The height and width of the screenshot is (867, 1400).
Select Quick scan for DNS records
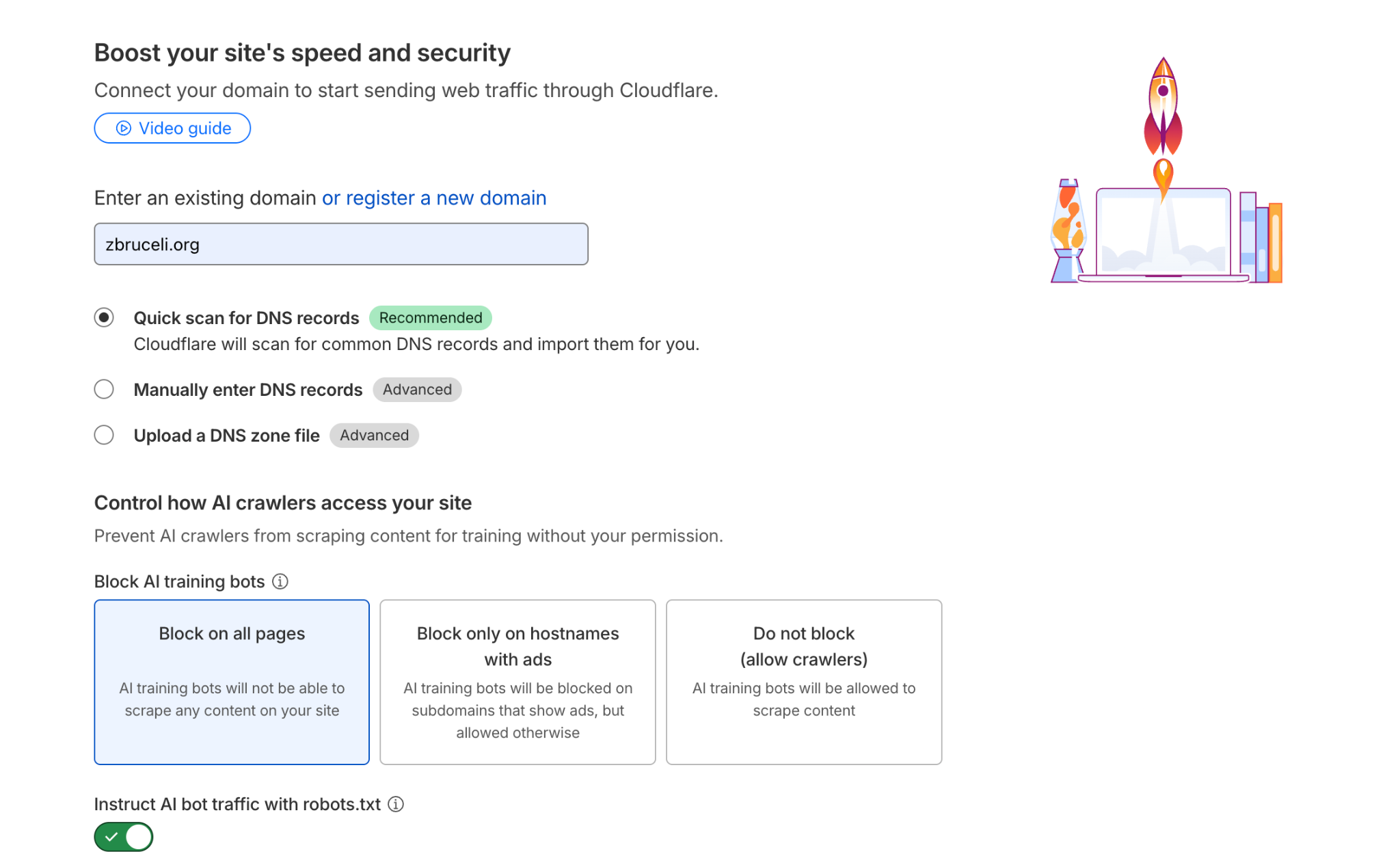point(104,317)
